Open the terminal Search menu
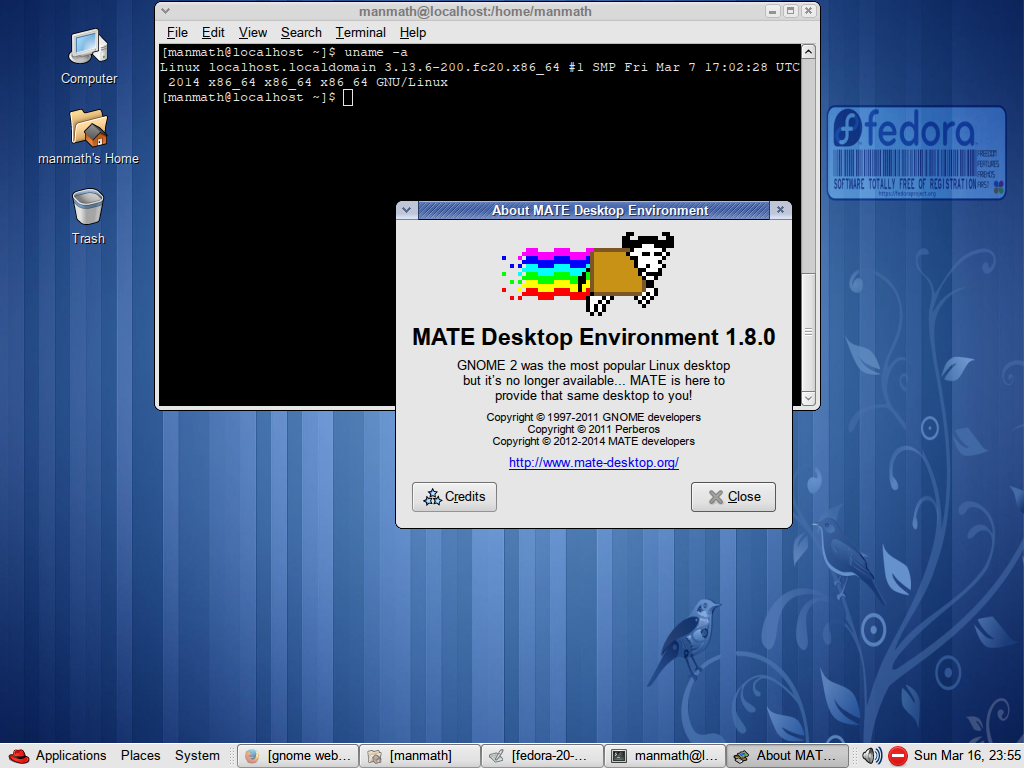This screenshot has height=768, width=1024. tap(301, 33)
